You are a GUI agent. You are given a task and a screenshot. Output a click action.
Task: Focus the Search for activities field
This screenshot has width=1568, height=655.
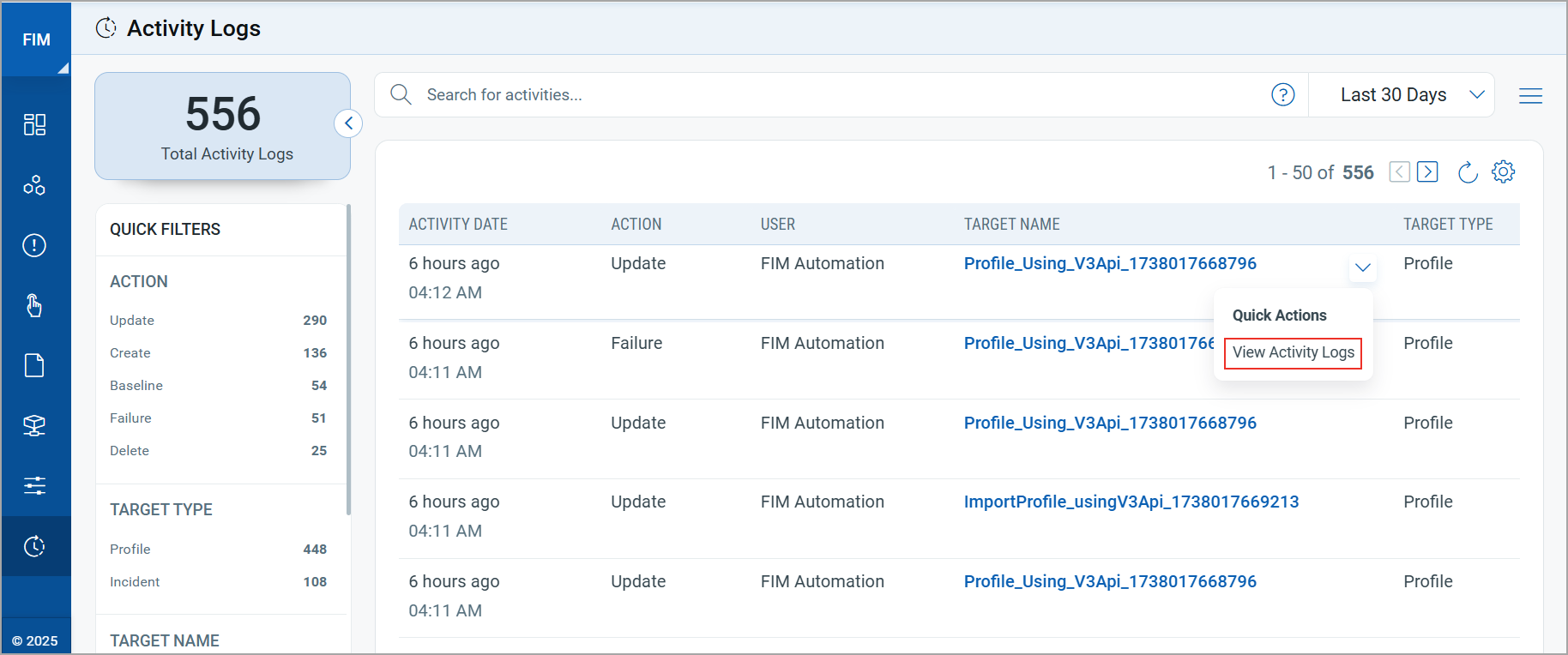coord(841,94)
